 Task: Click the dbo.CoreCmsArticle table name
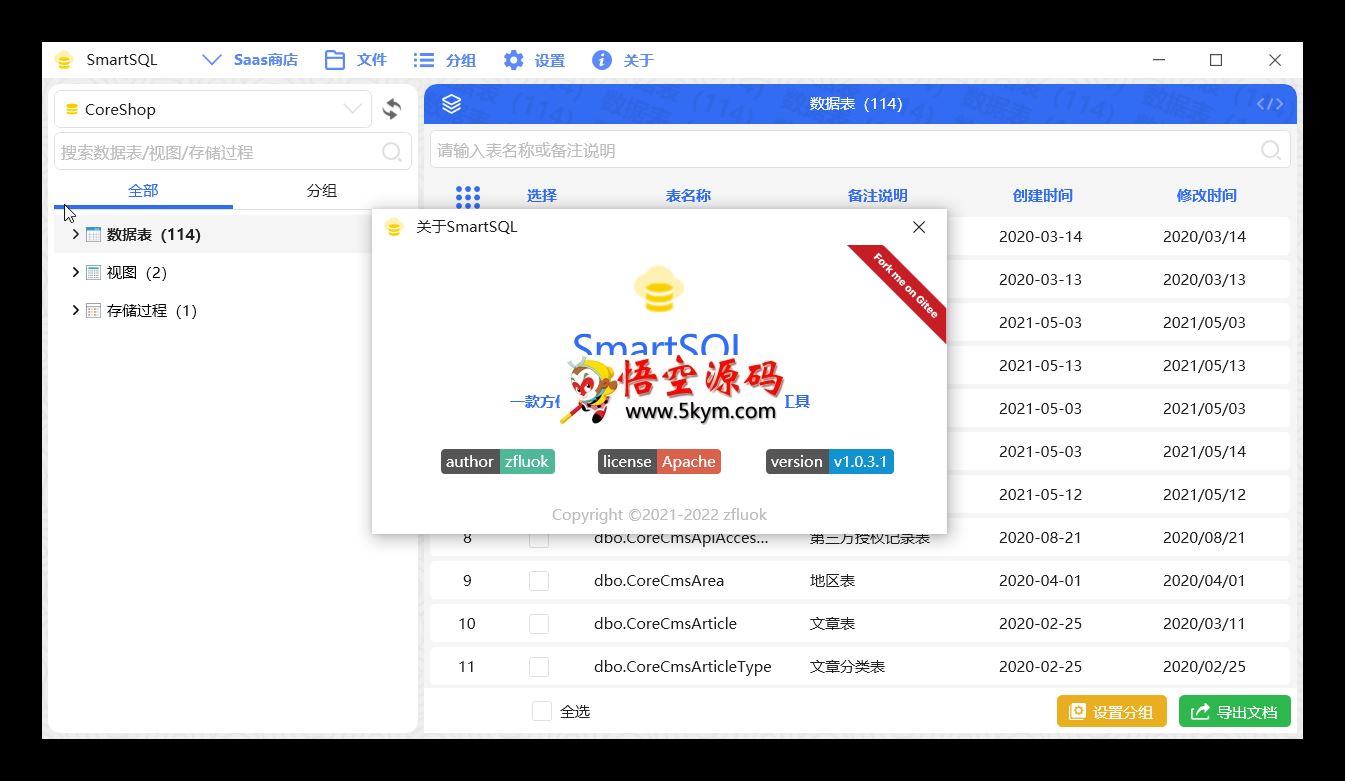665,623
